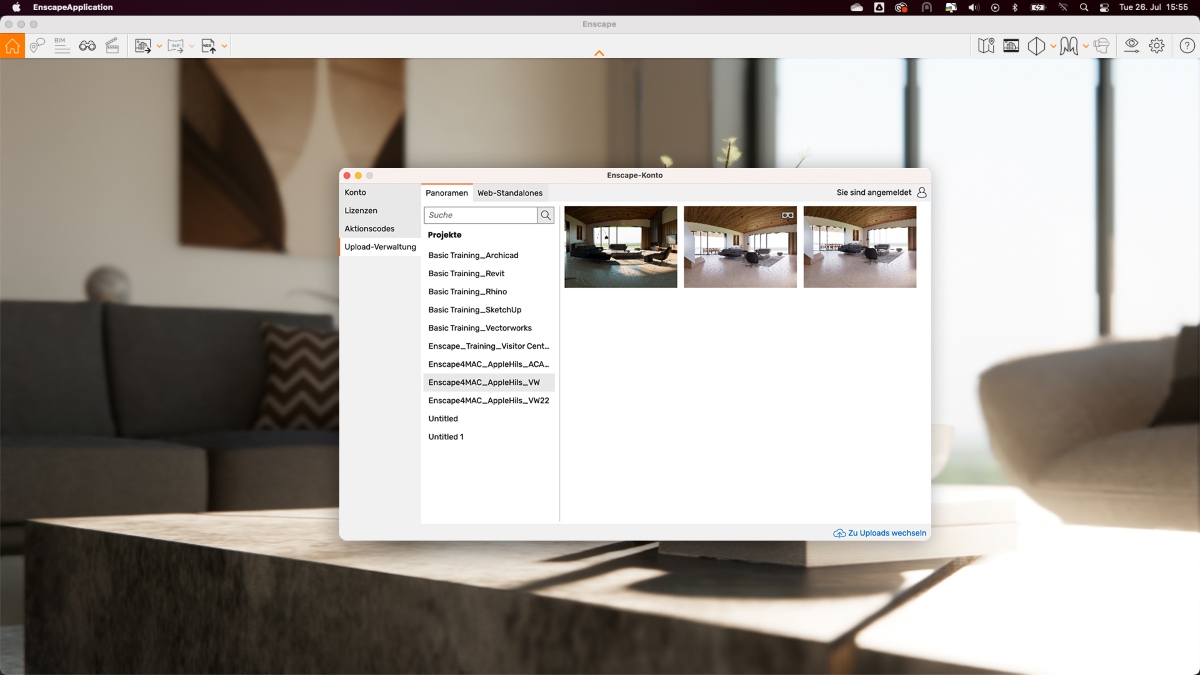Select project Basic Training_SketchUp
Image resolution: width=1200 pixels, height=675 pixels.
(x=489, y=310)
